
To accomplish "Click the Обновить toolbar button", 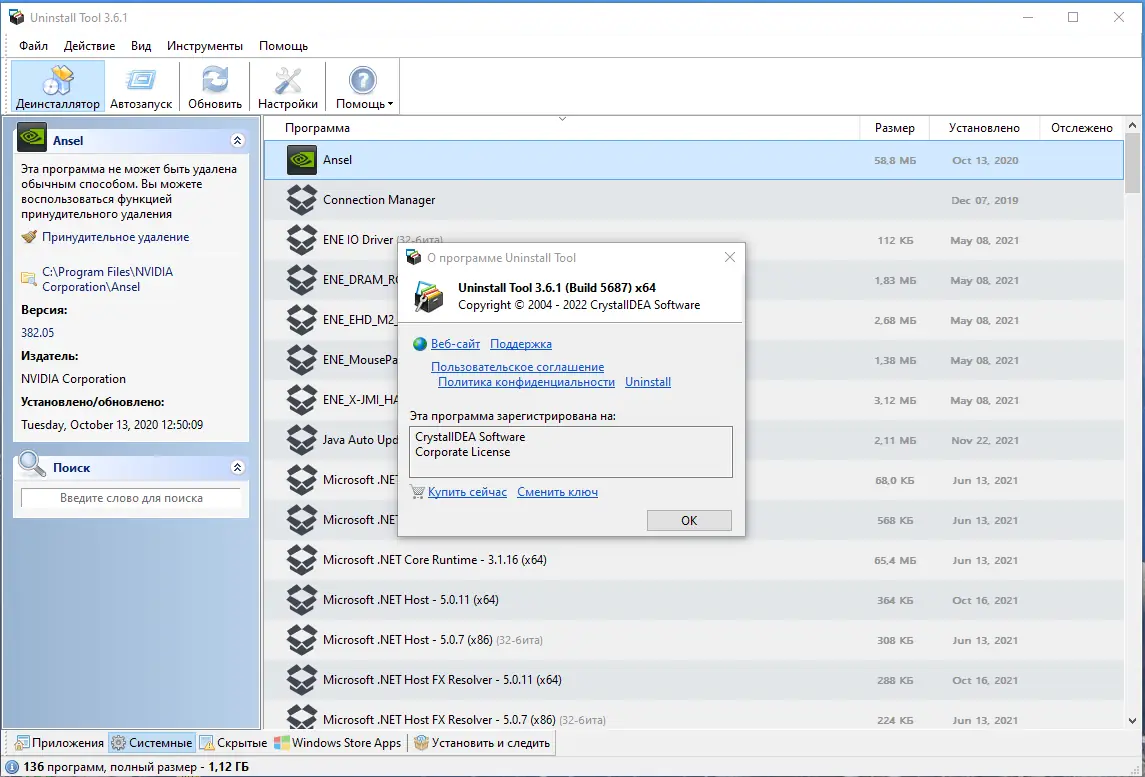I will click(215, 86).
